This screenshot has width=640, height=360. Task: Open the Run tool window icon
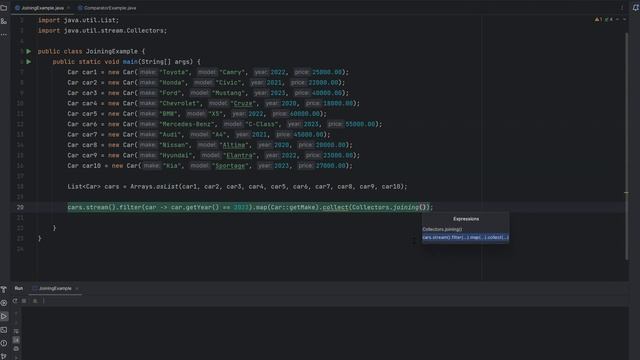[4, 316]
